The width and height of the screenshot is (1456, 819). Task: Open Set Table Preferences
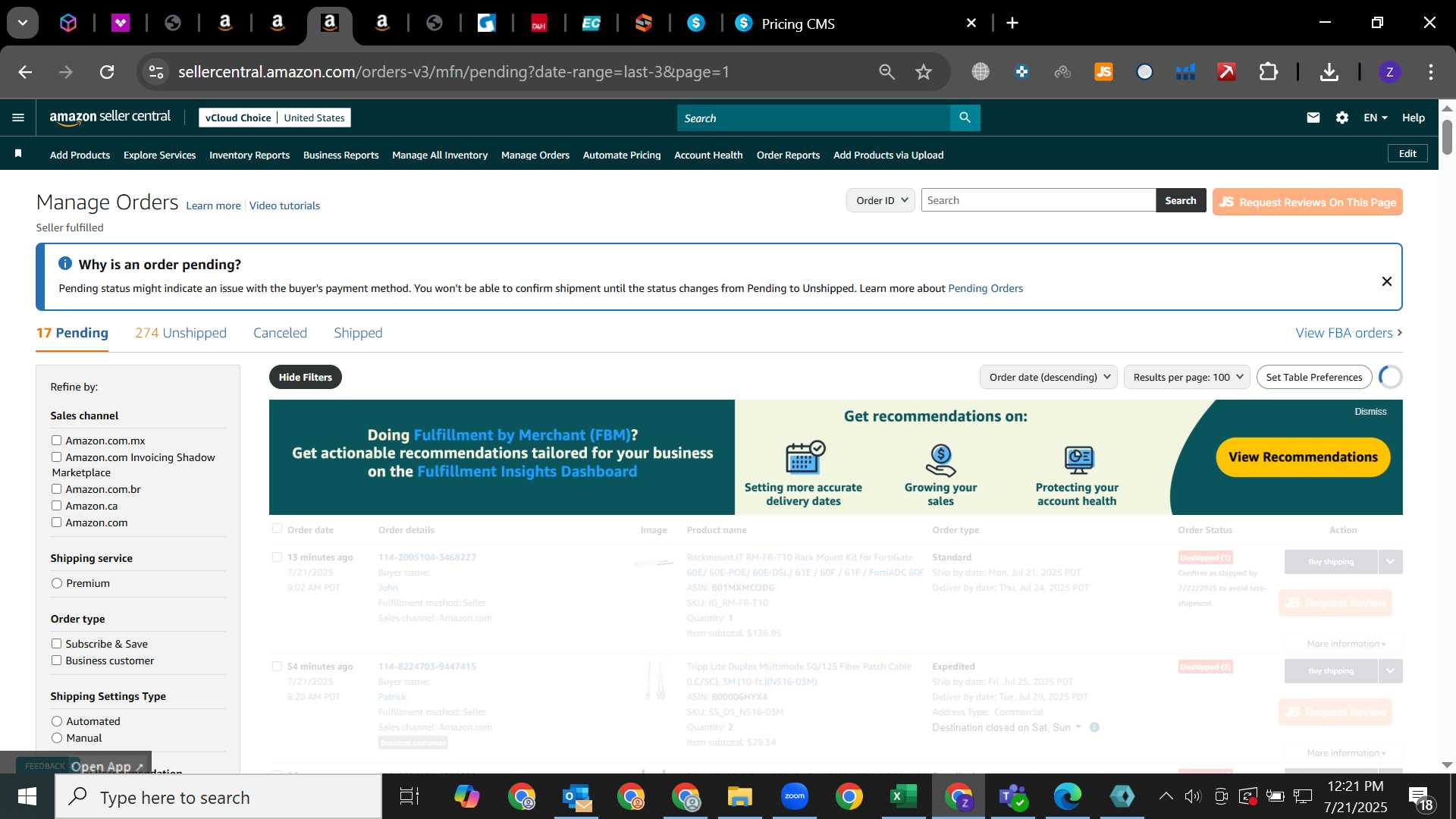coord(1314,377)
